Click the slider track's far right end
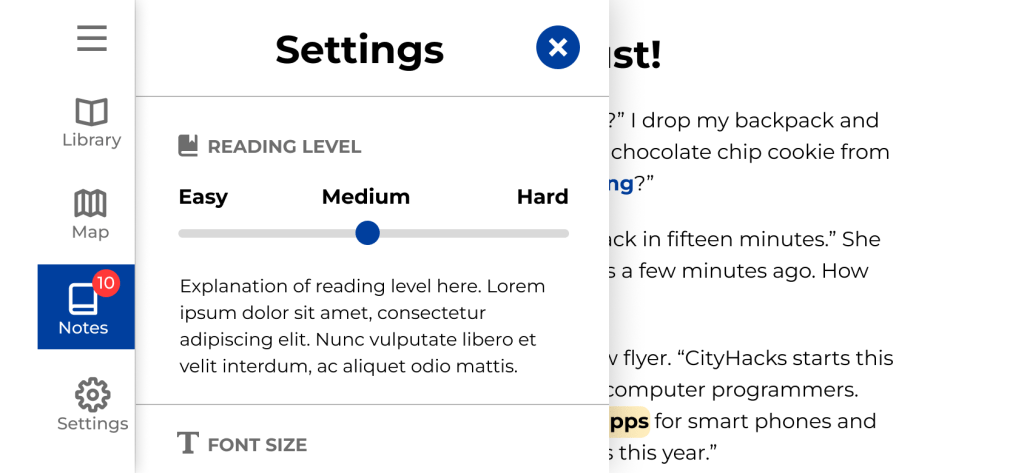The width and height of the screenshot is (1024, 473). coord(564,233)
